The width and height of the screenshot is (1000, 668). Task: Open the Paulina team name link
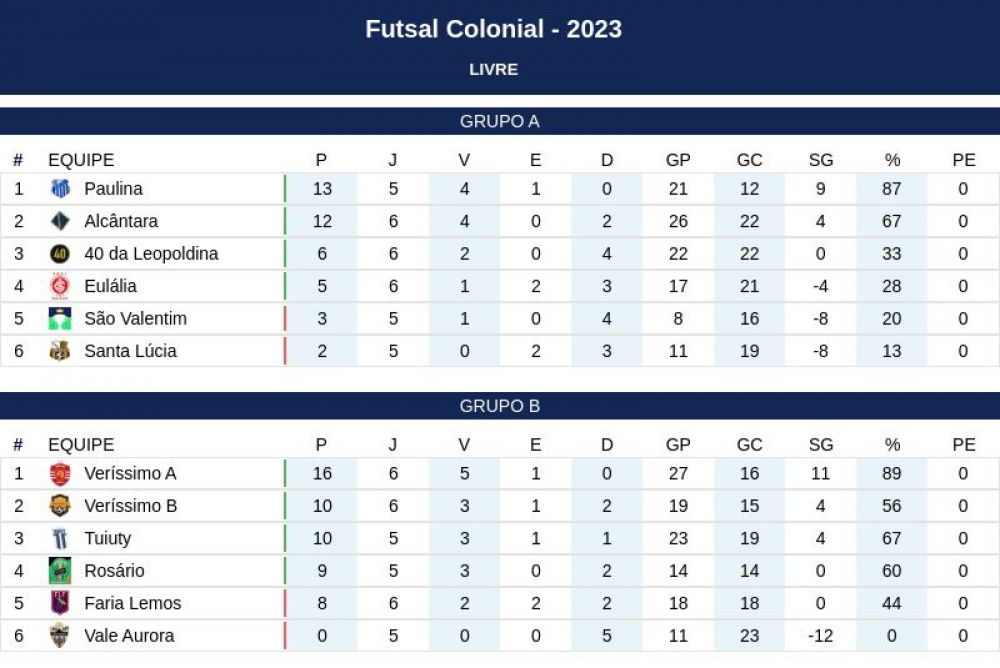pyautogui.click(x=114, y=189)
